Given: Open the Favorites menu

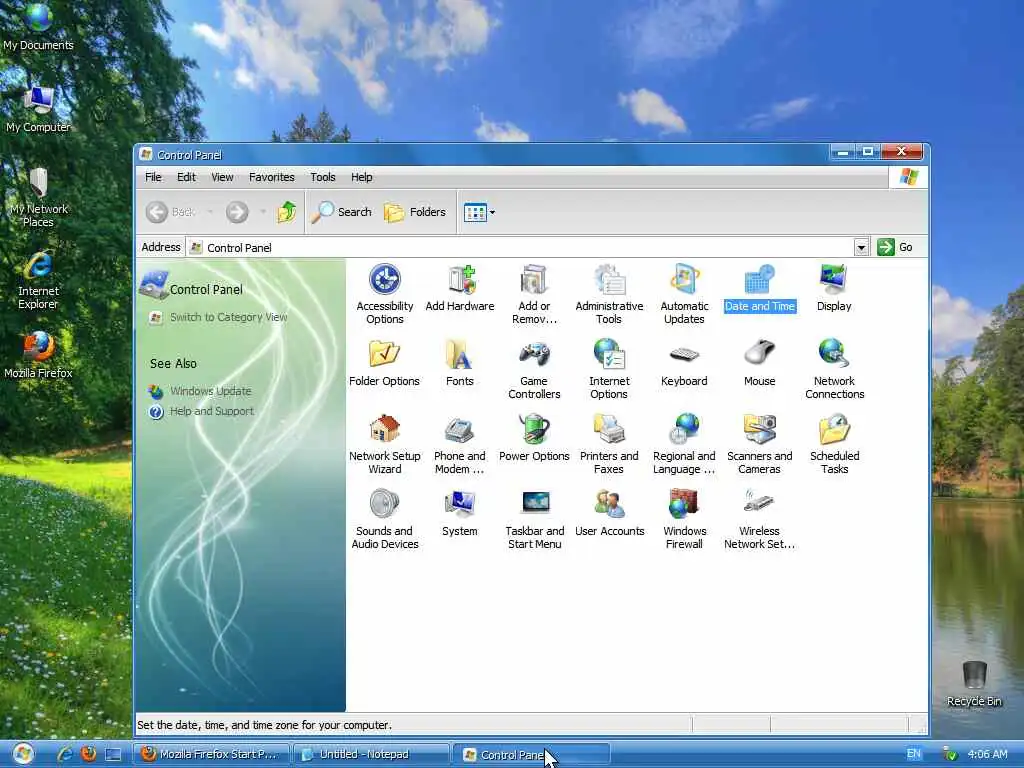Looking at the screenshot, I should [272, 177].
